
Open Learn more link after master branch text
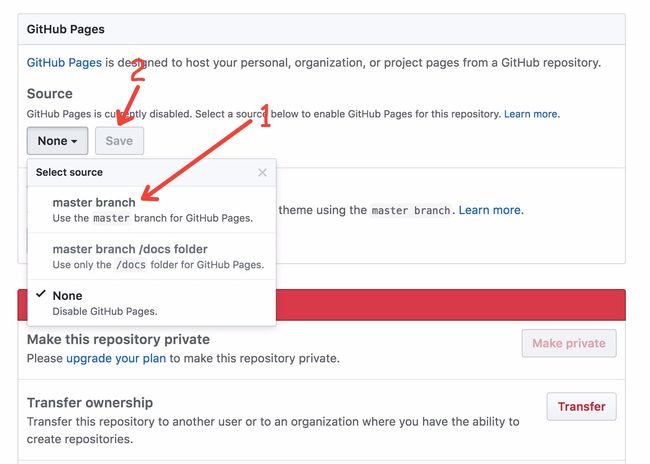(489, 210)
